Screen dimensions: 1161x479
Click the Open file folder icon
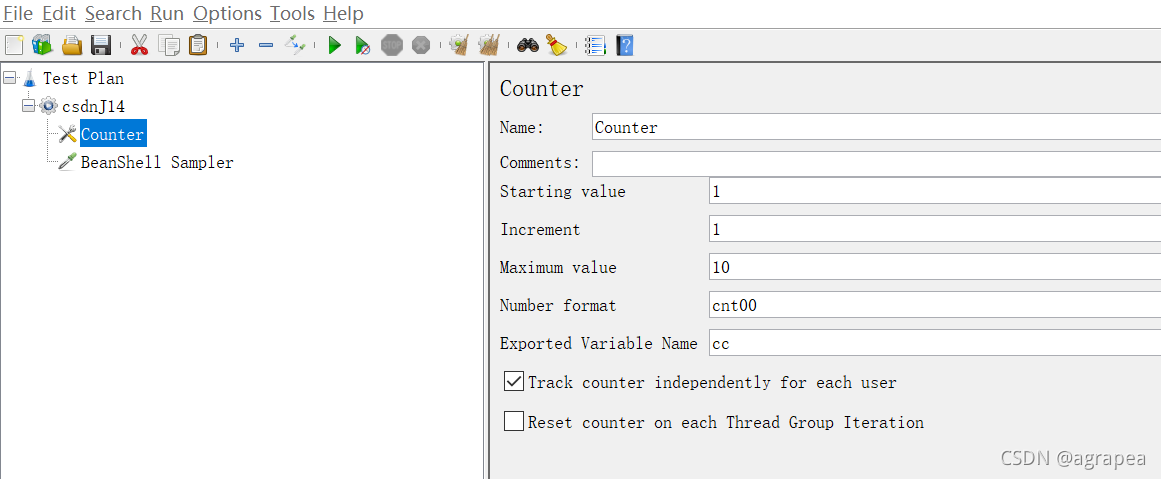pos(72,46)
